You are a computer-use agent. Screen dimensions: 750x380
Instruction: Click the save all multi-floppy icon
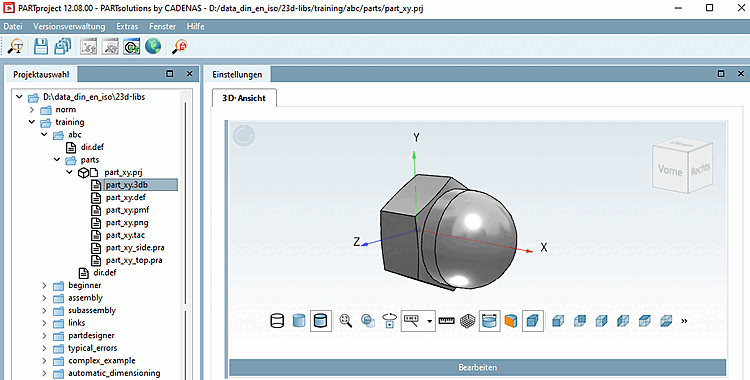coord(63,46)
